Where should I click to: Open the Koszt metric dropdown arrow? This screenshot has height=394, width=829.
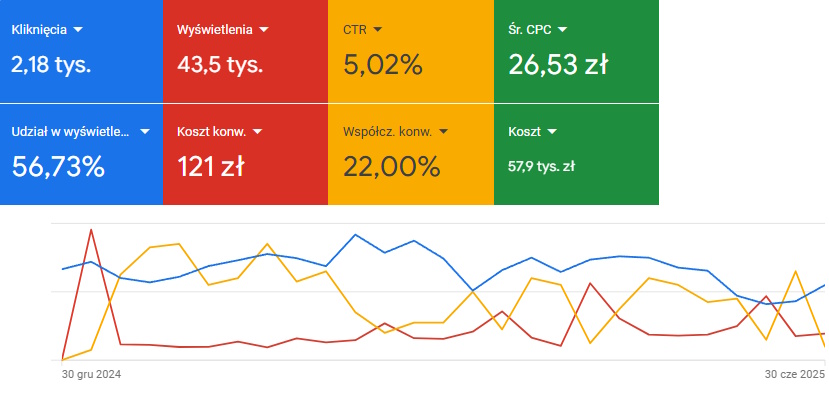point(551,132)
